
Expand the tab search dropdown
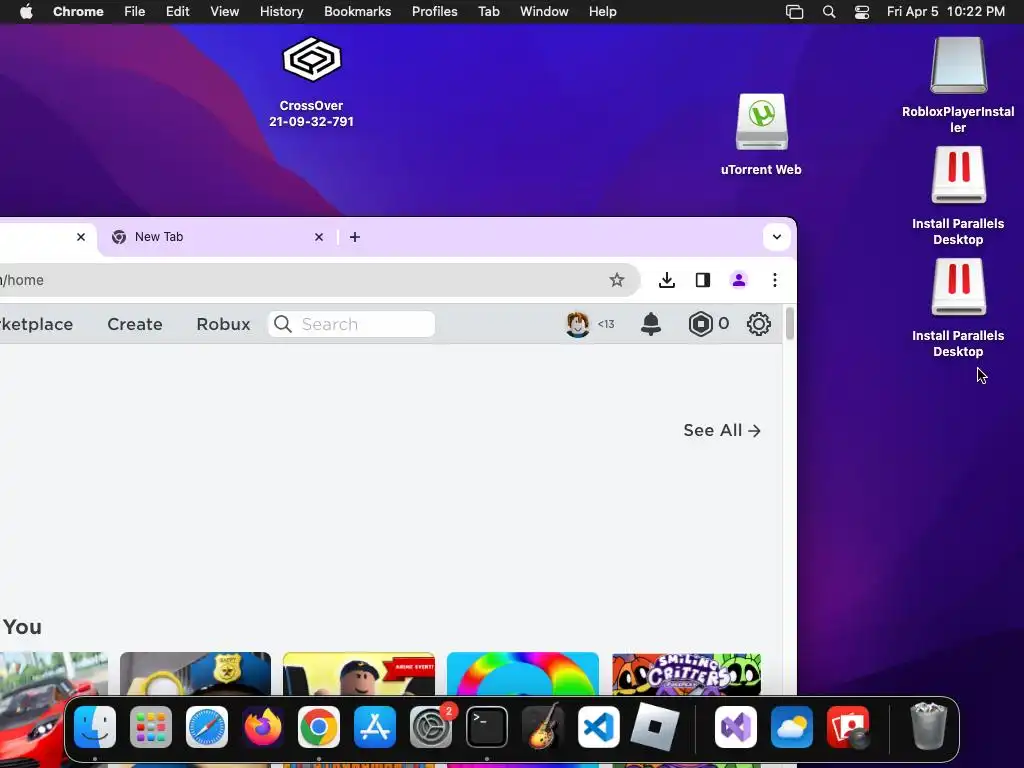pos(776,237)
